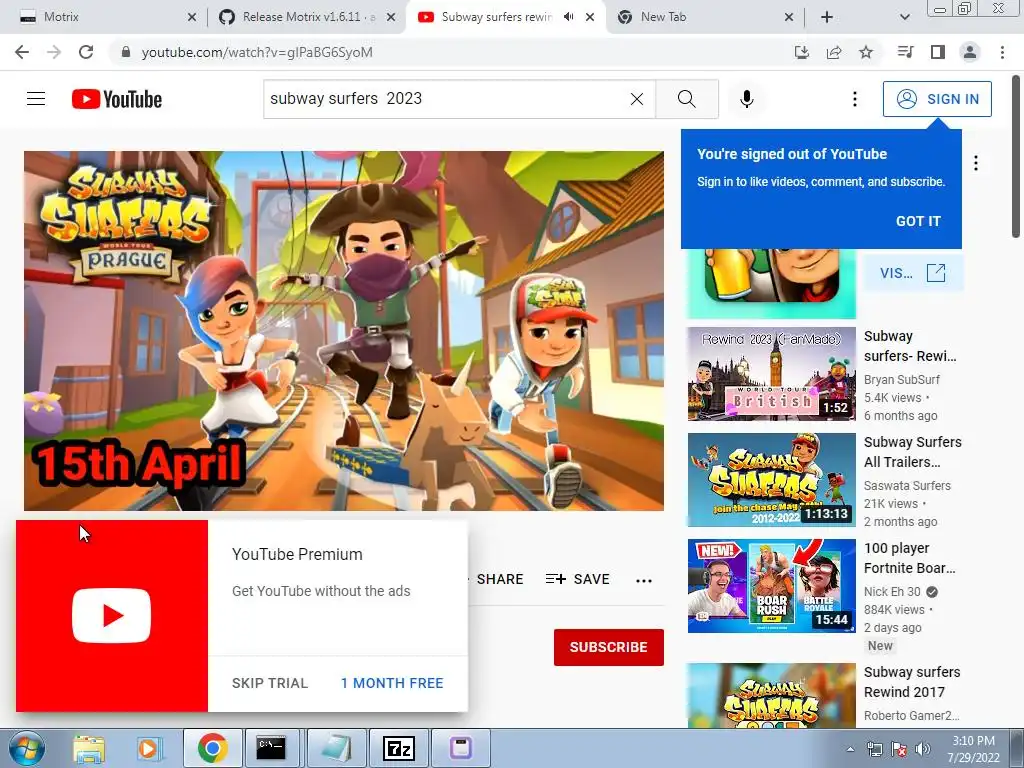The width and height of the screenshot is (1024, 768).
Task: Save video to playlist with SAVE
Action: (578, 579)
